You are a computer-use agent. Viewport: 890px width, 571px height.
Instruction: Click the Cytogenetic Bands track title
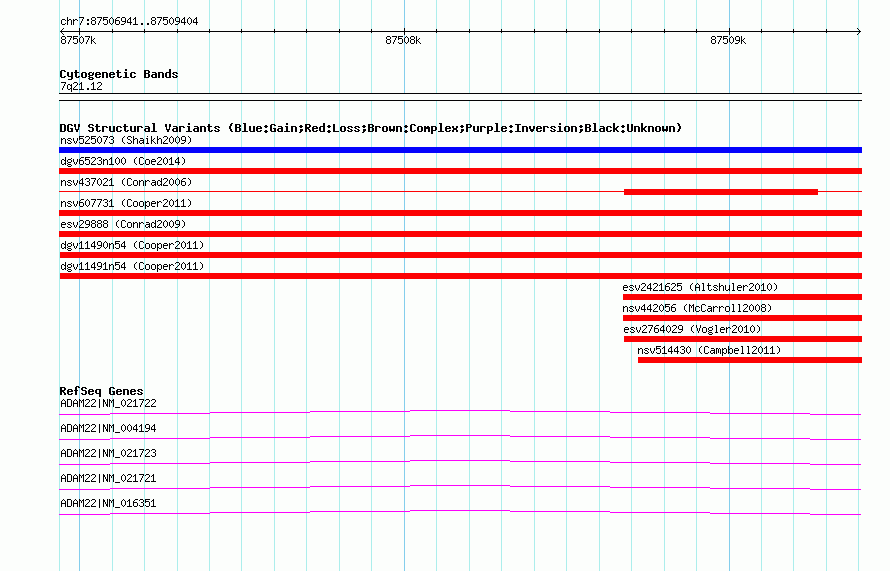(119, 74)
